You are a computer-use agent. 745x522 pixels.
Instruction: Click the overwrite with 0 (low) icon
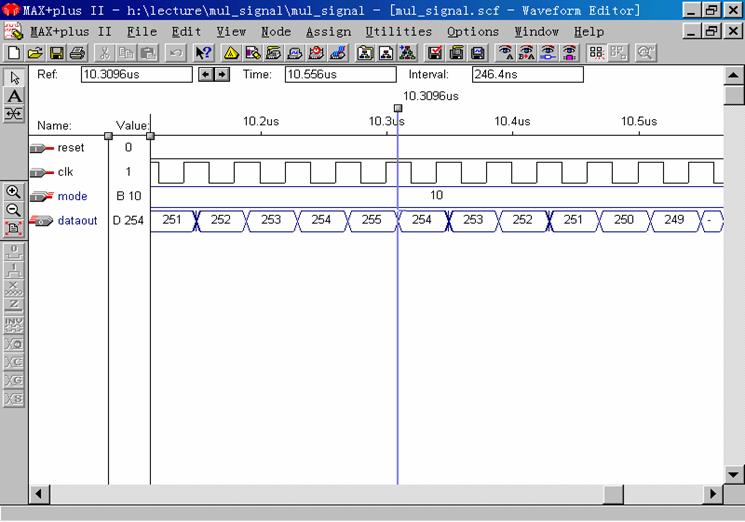14,251
